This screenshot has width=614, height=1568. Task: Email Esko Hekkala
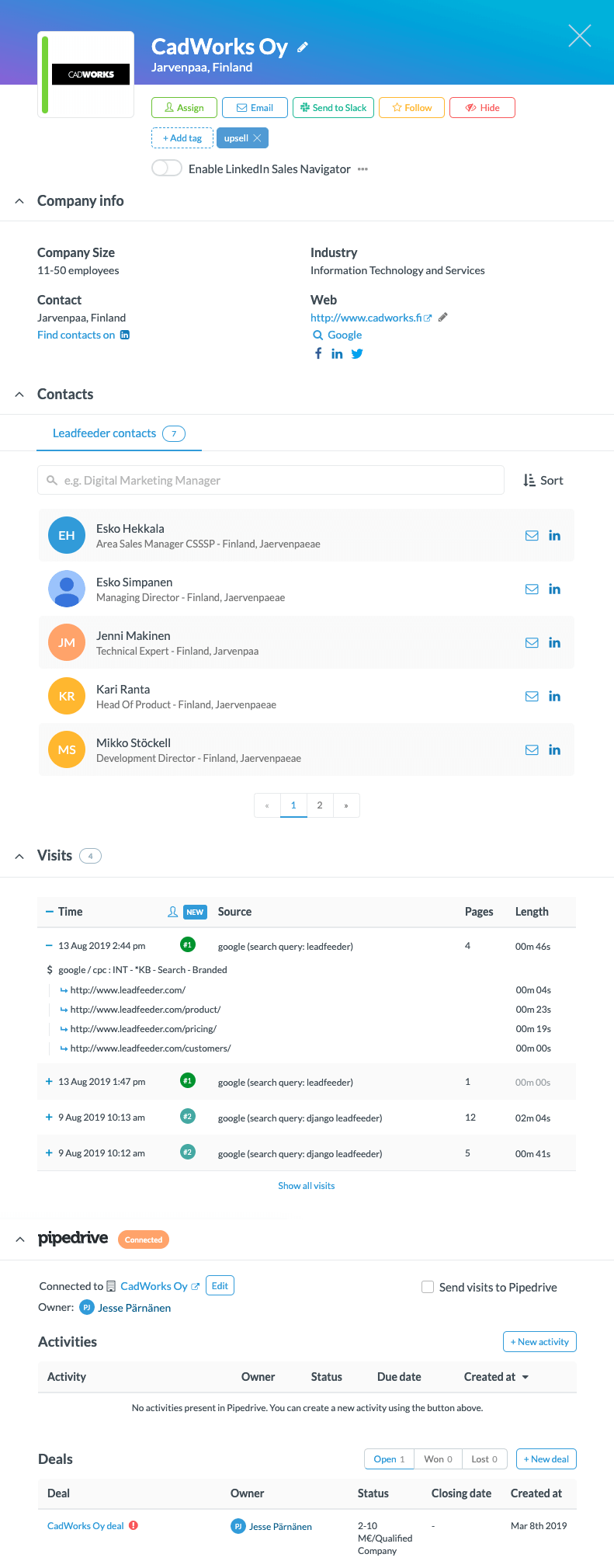tap(532, 535)
